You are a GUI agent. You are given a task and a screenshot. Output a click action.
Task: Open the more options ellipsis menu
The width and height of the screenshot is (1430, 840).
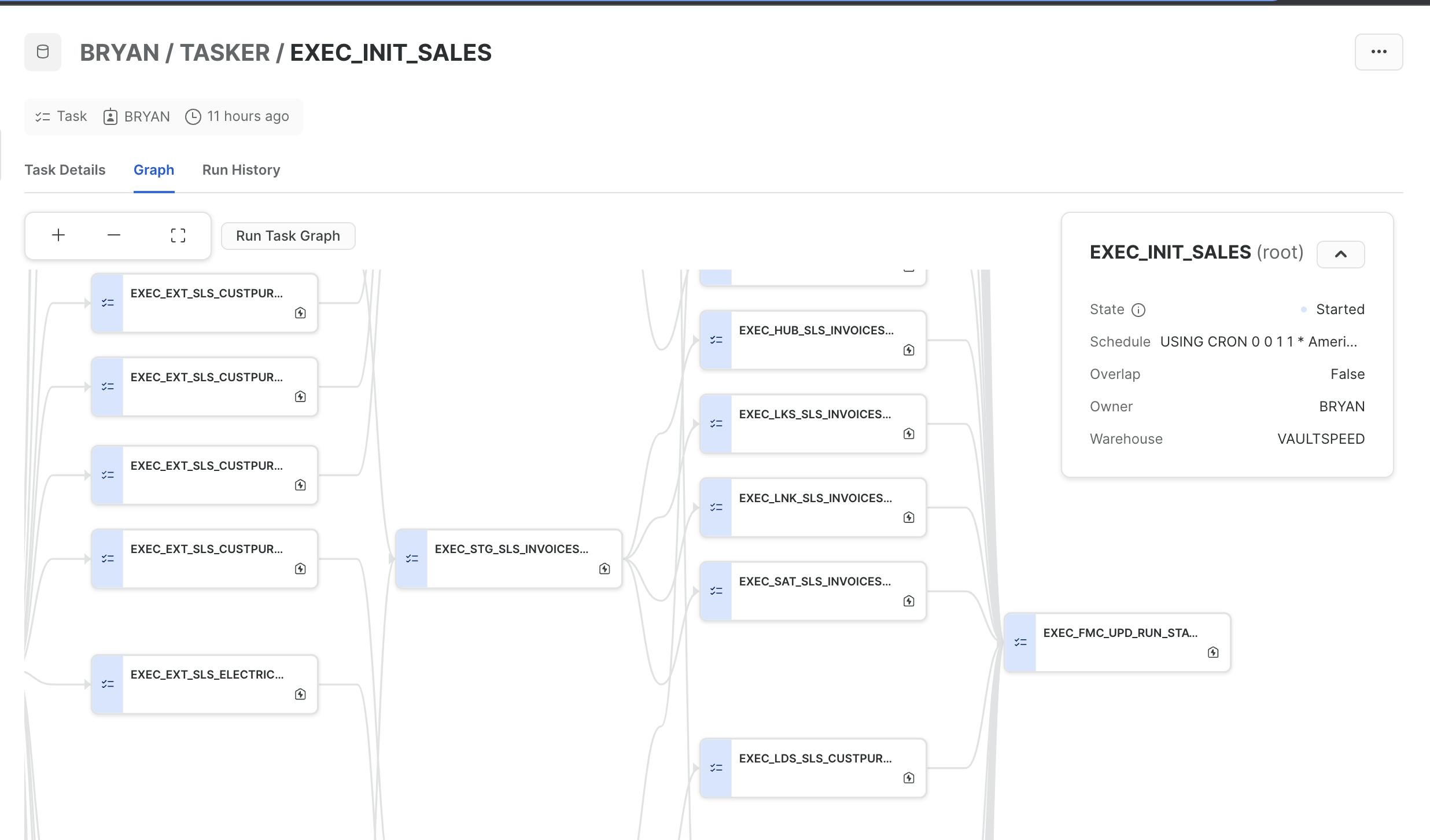tap(1379, 52)
